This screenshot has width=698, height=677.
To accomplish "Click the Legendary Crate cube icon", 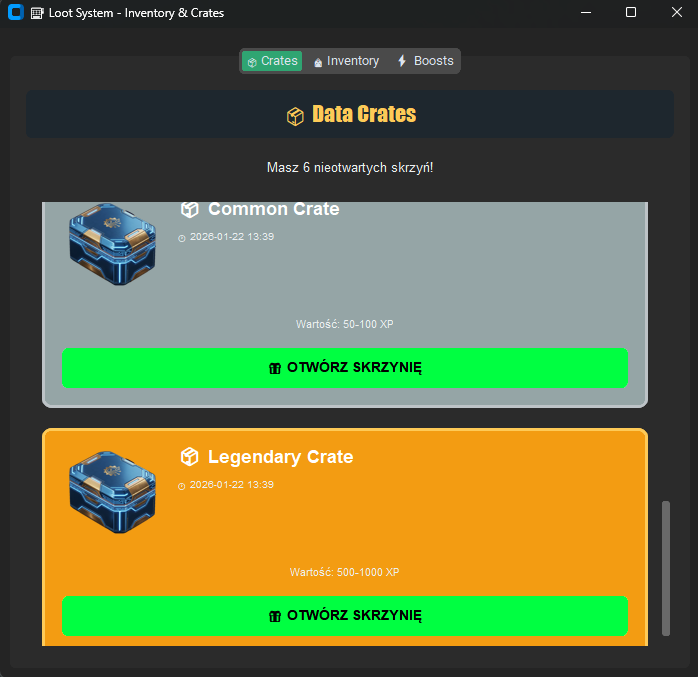I will click(x=190, y=457).
